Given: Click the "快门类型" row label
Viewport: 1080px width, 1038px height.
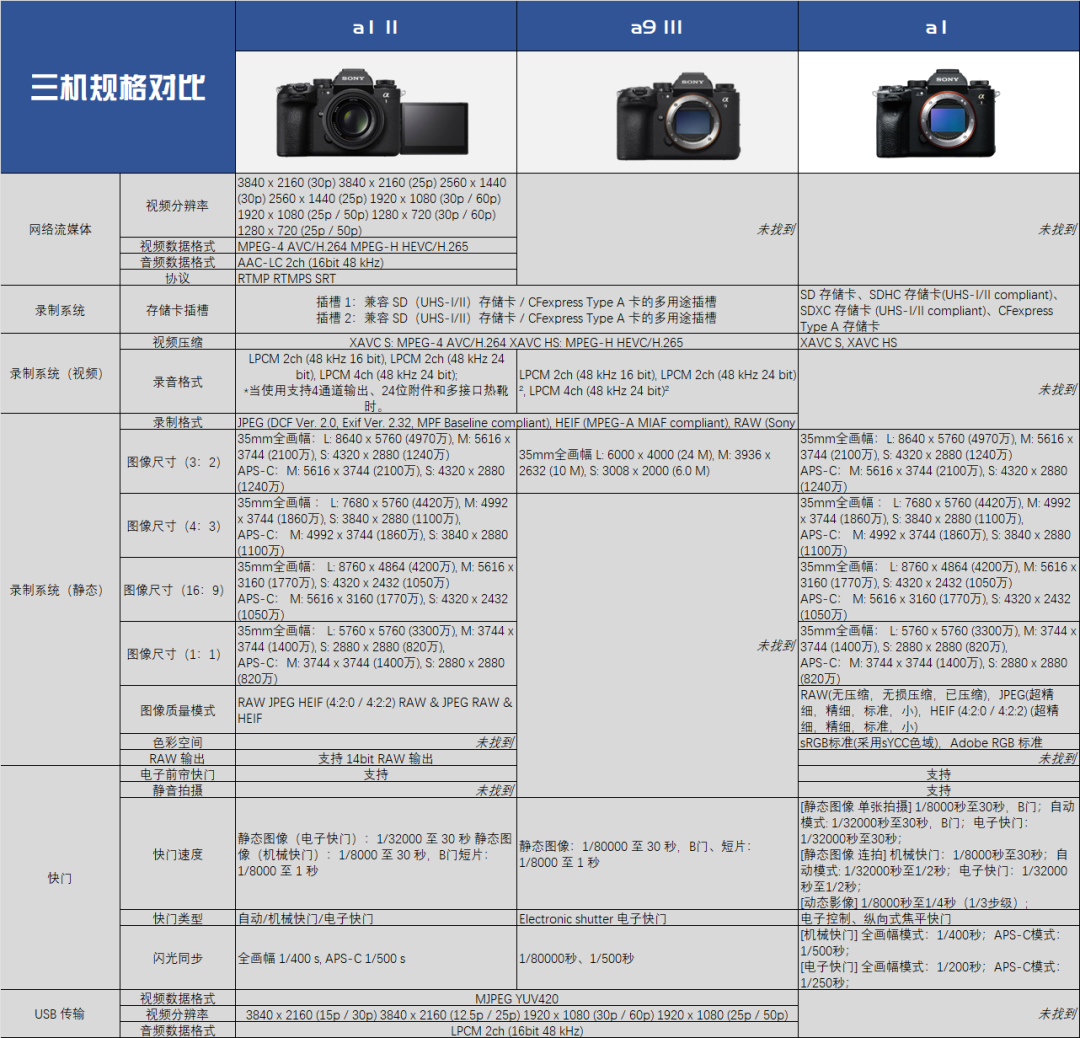Looking at the screenshot, I should (x=178, y=918).
